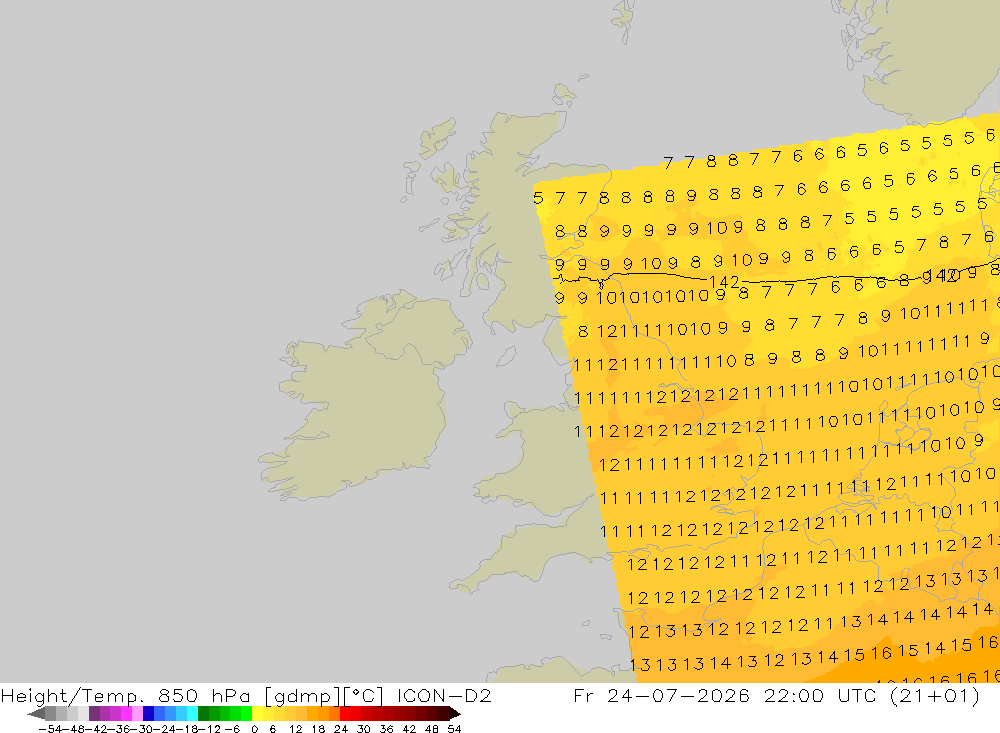The height and width of the screenshot is (733, 1000).
Task: Select the dark purple swatch above -42
Action: tap(94, 714)
